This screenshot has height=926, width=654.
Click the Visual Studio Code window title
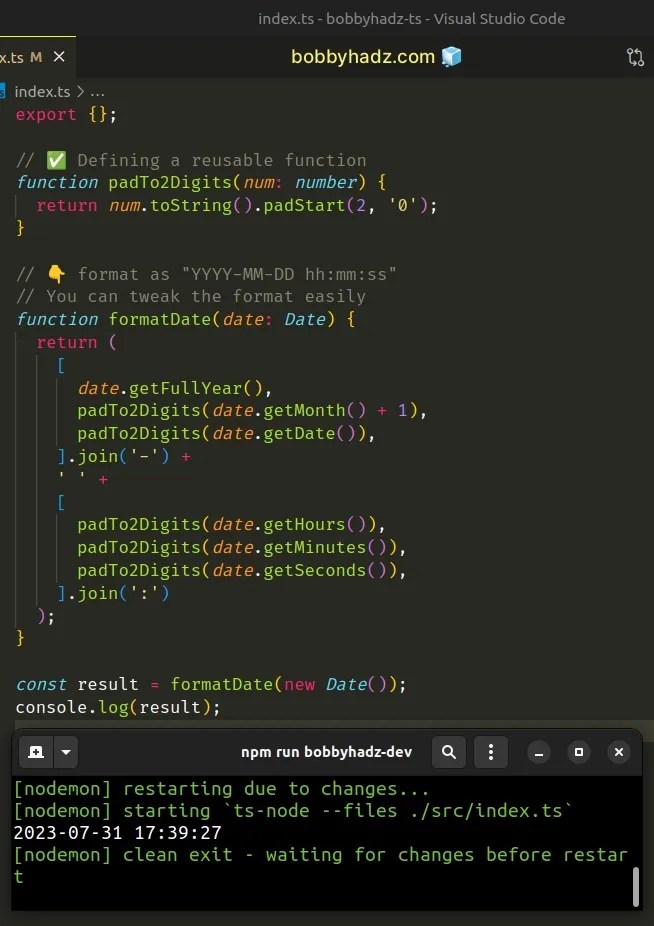click(x=411, y=19)
